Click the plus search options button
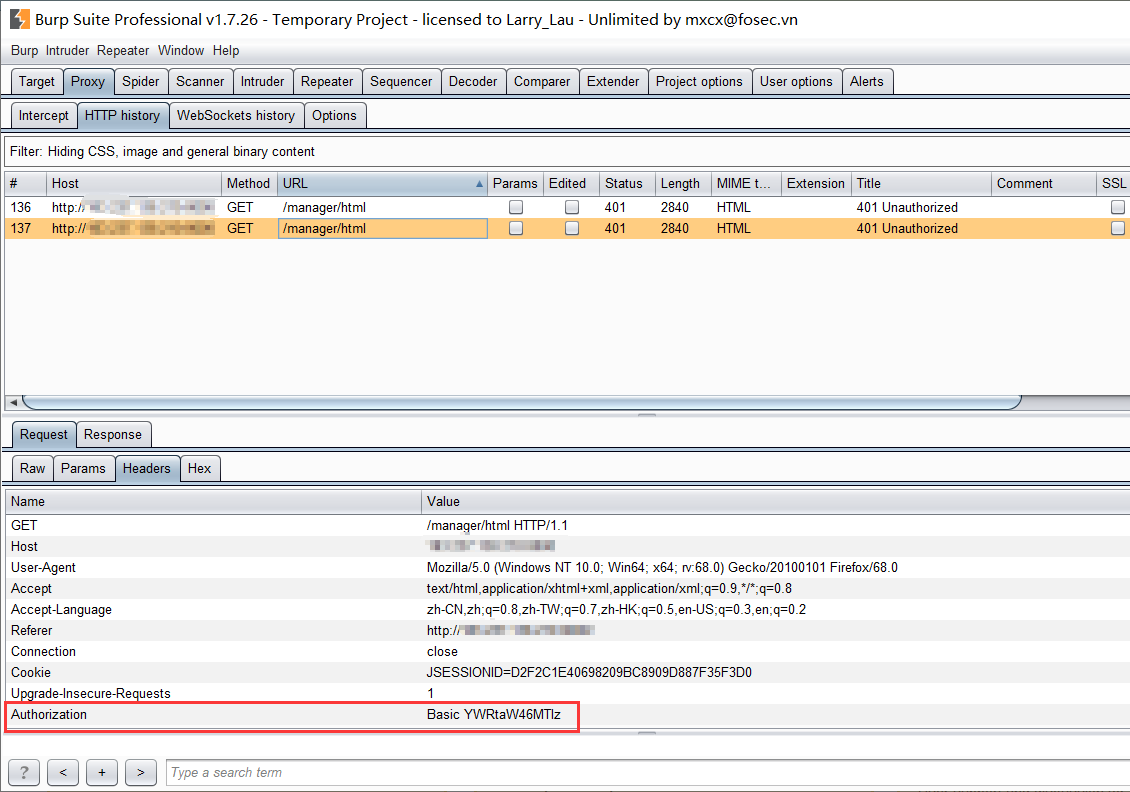 [x=102, y=773]
